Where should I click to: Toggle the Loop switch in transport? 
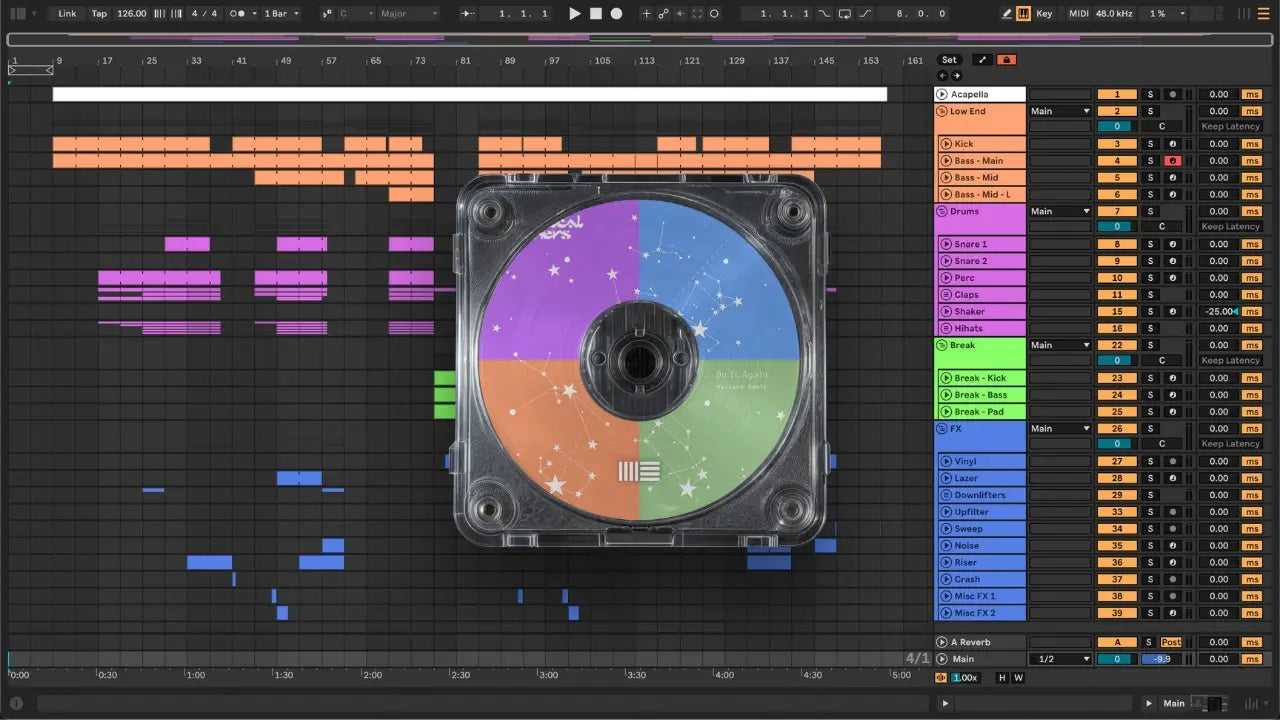tap(843, 14)
